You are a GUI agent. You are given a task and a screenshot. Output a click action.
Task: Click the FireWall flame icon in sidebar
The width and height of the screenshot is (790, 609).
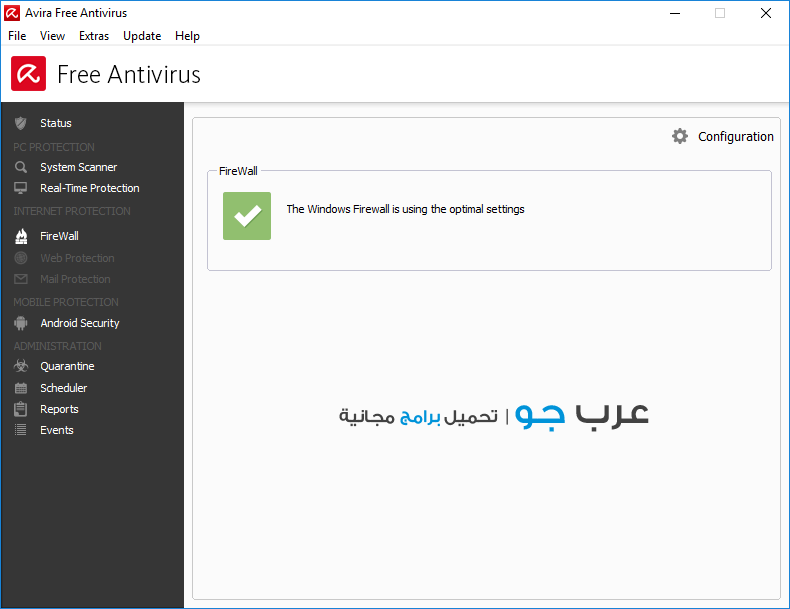pos(21,236)
